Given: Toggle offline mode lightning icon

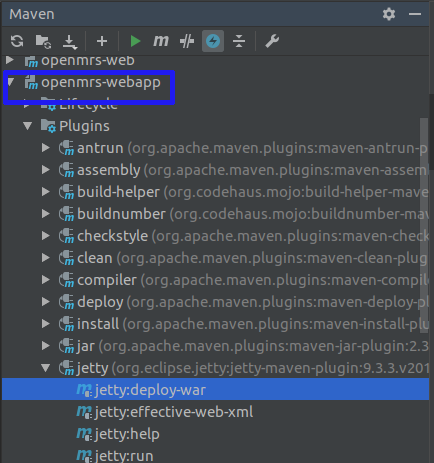Looking at the screenshot, I should point(213,41).
